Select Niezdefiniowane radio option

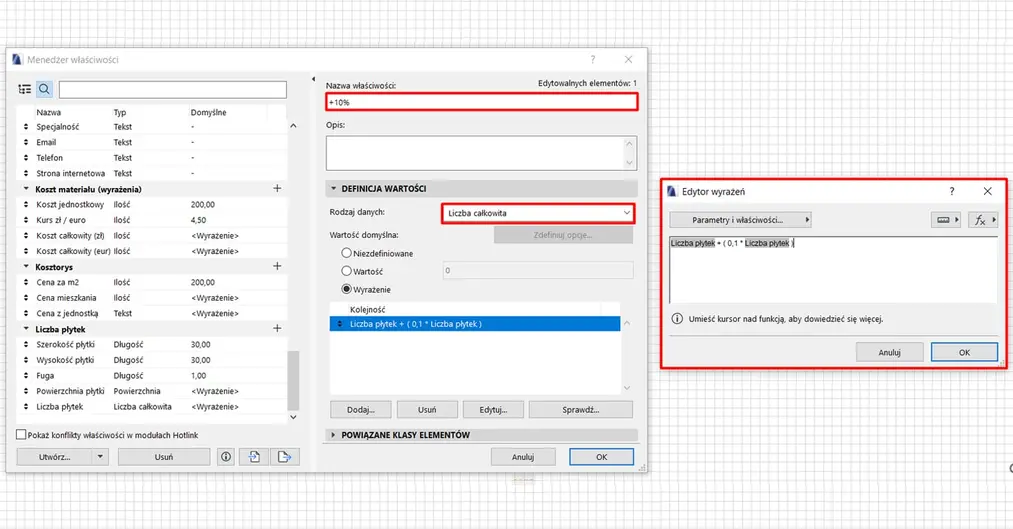pos(346,253)
